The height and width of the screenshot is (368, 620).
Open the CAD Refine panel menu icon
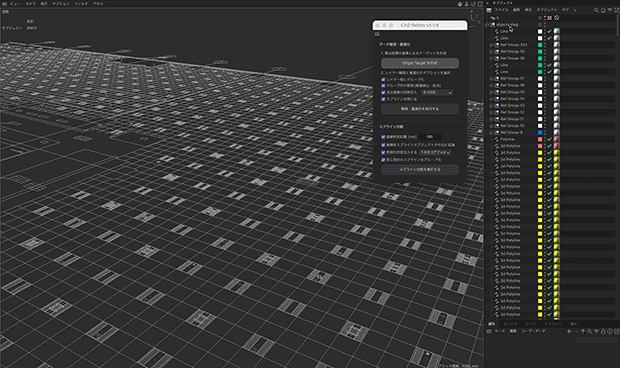click(x=377, y=34)
